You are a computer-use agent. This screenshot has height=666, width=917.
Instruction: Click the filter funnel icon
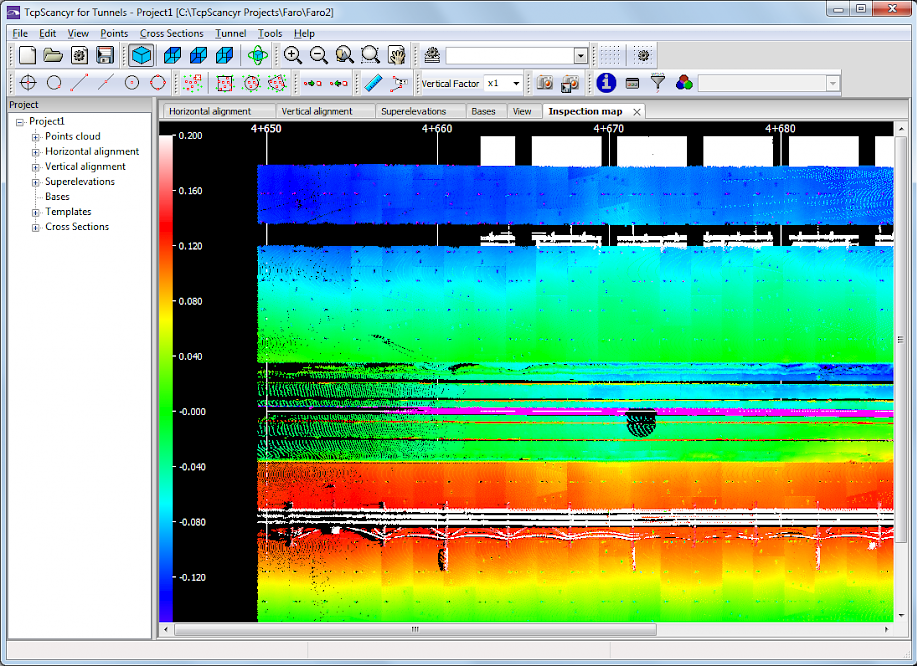(x=658, y=83)
